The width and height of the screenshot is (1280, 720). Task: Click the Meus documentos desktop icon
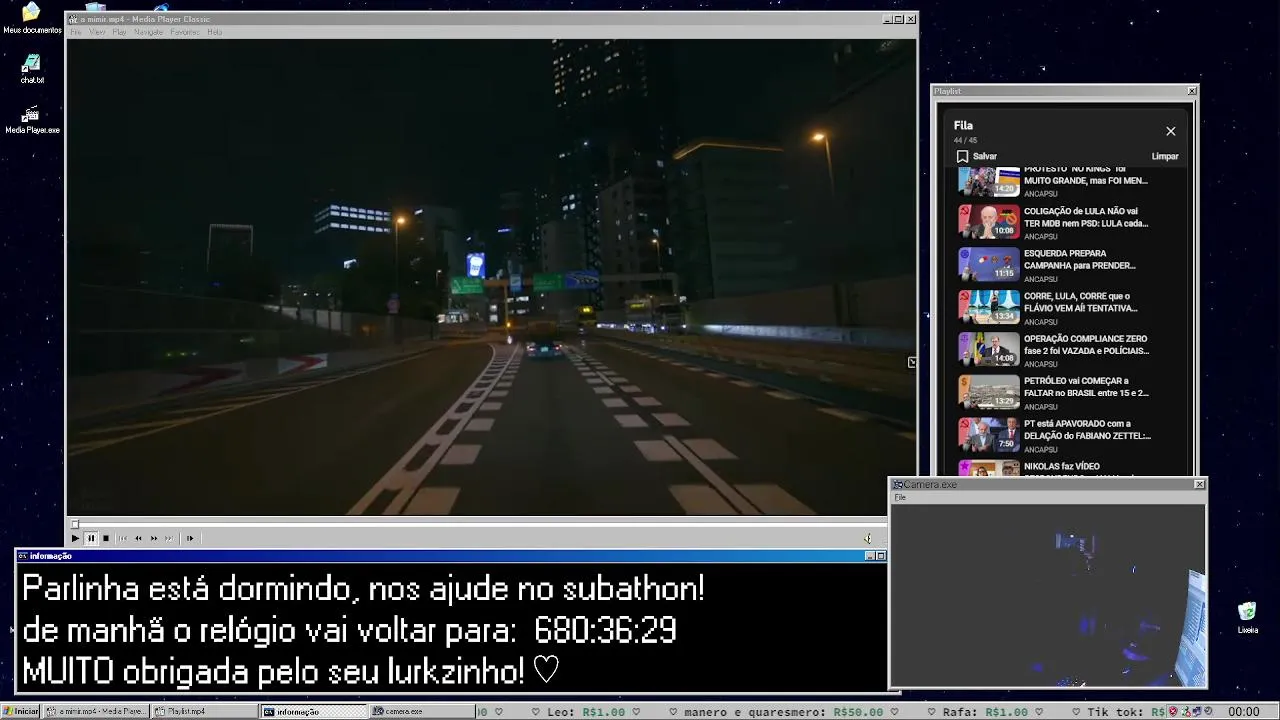click(32, 18)
